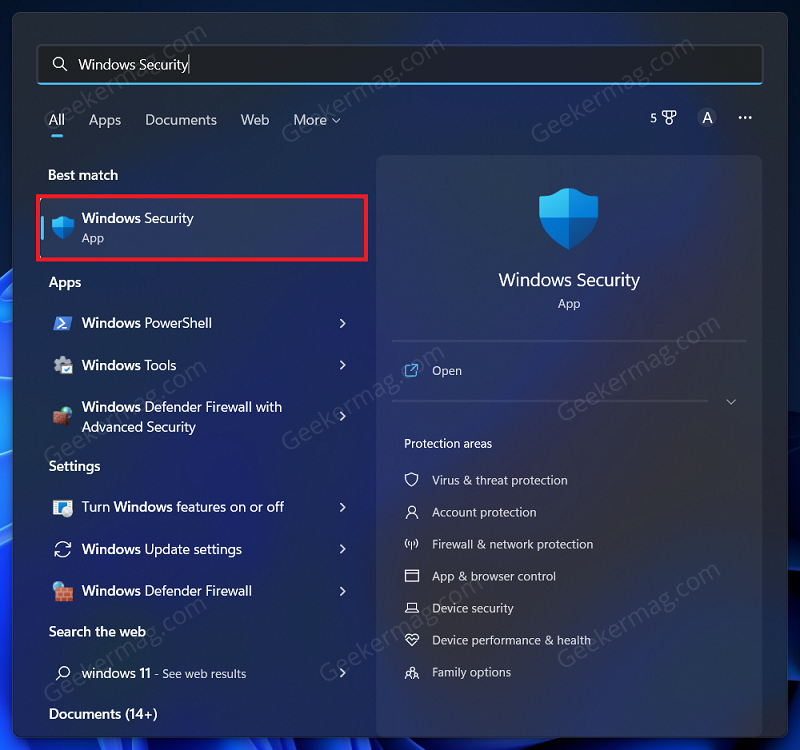Click the search text field containing Windows Security
This screenshot has width=800, height=750.
tap(400, 64)
